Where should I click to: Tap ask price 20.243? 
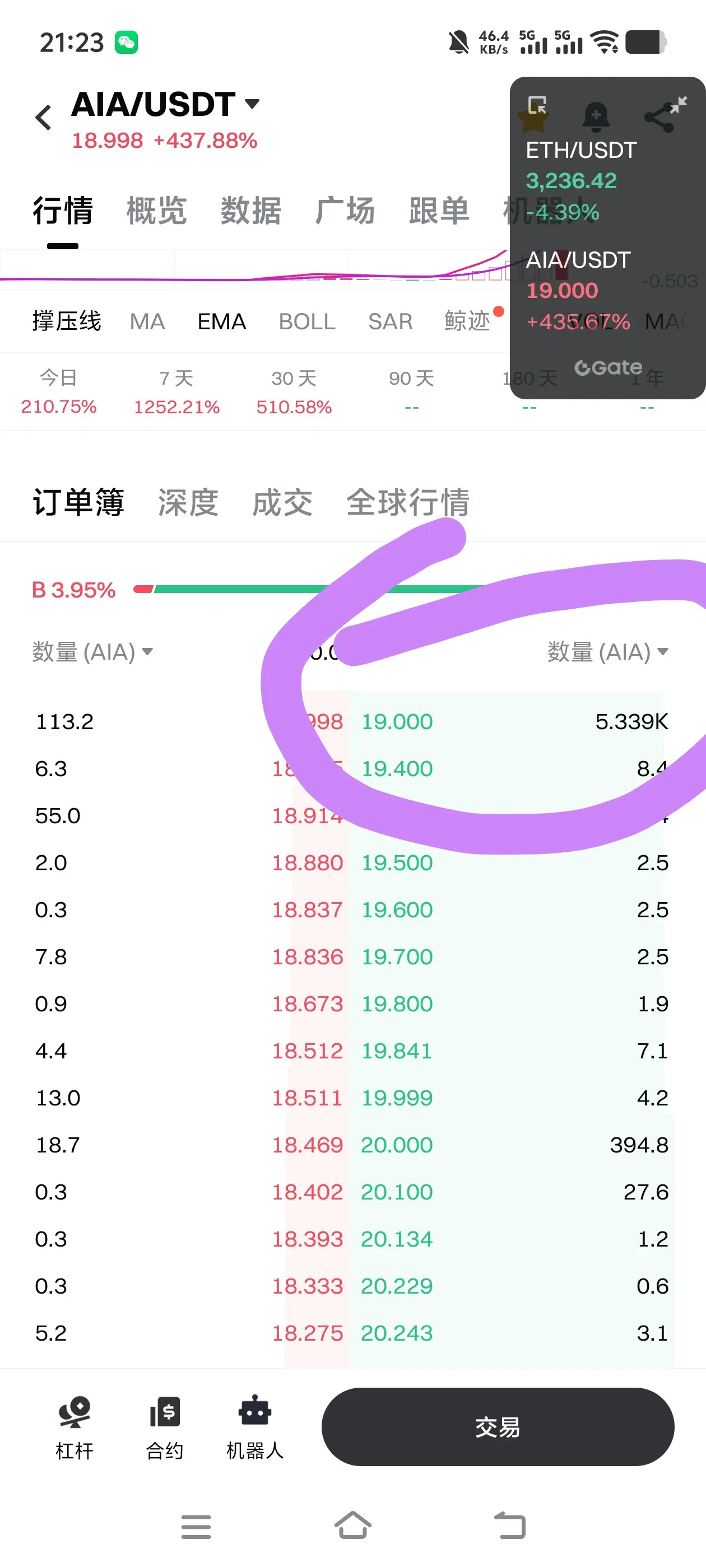click(x=397, y=1333)
